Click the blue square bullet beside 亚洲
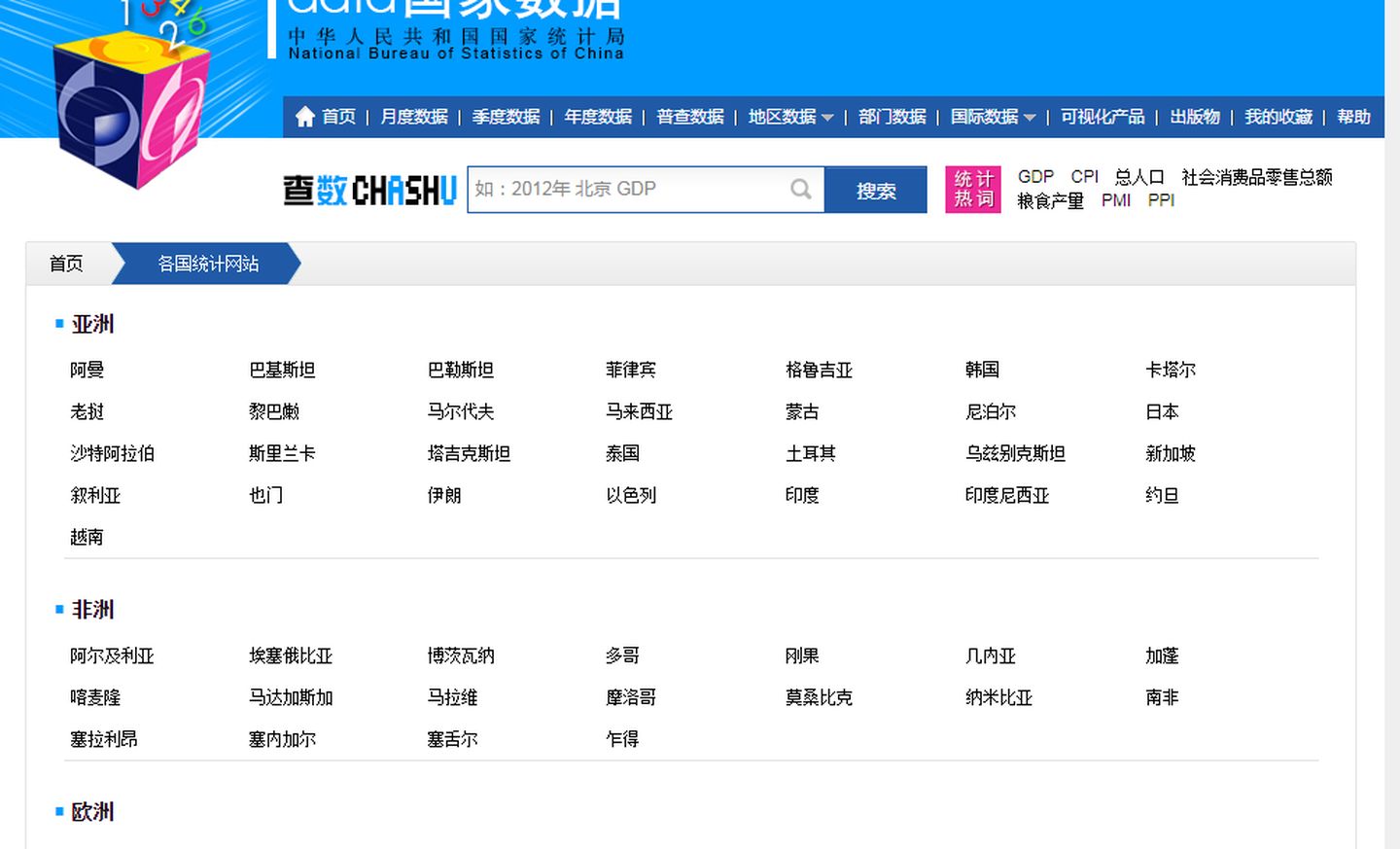 [x=60, y=323]
